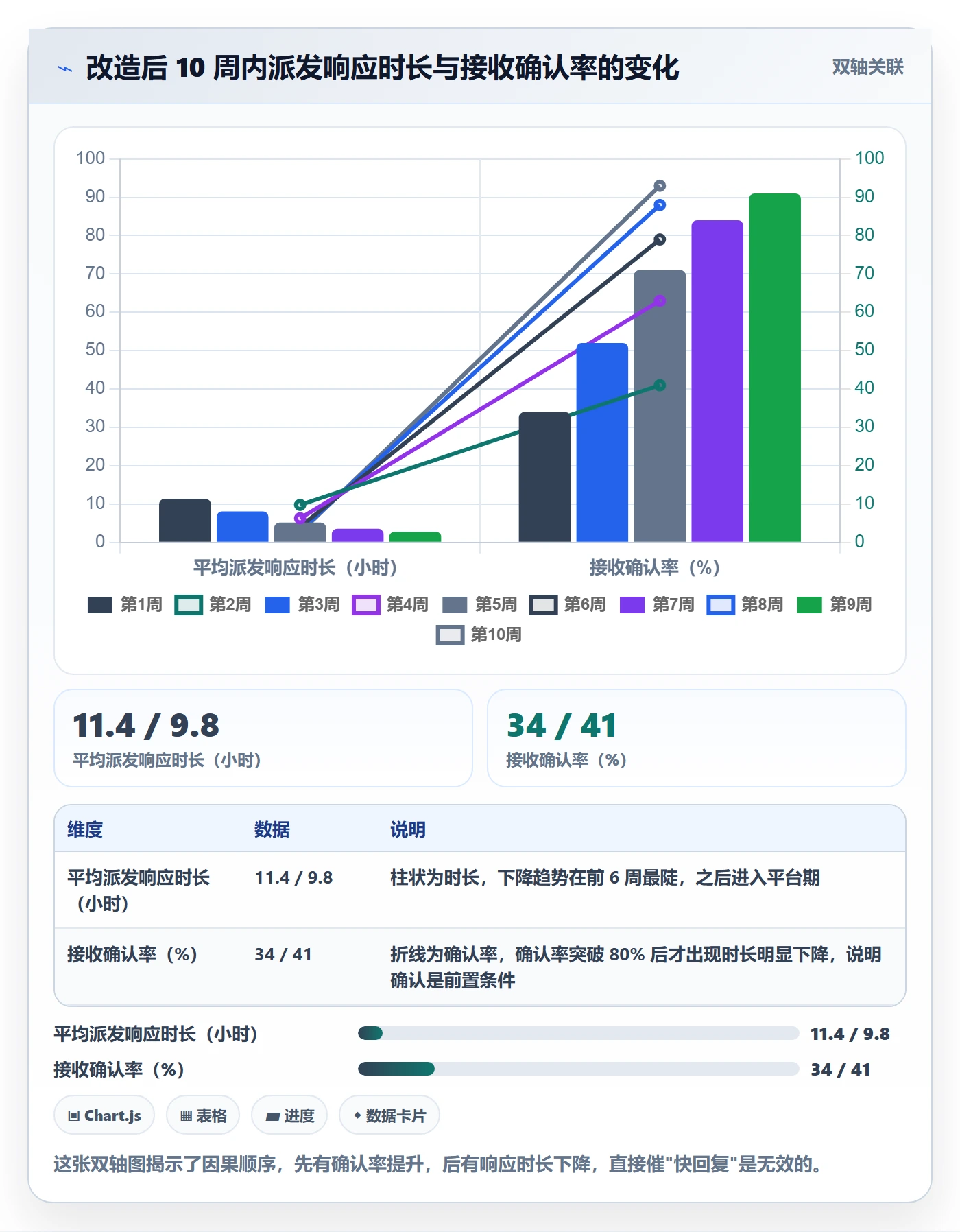The width and height of the screenshot is (960, 1232).
Task: Hide the 第5周 series via legend
Action: point(479,604)
